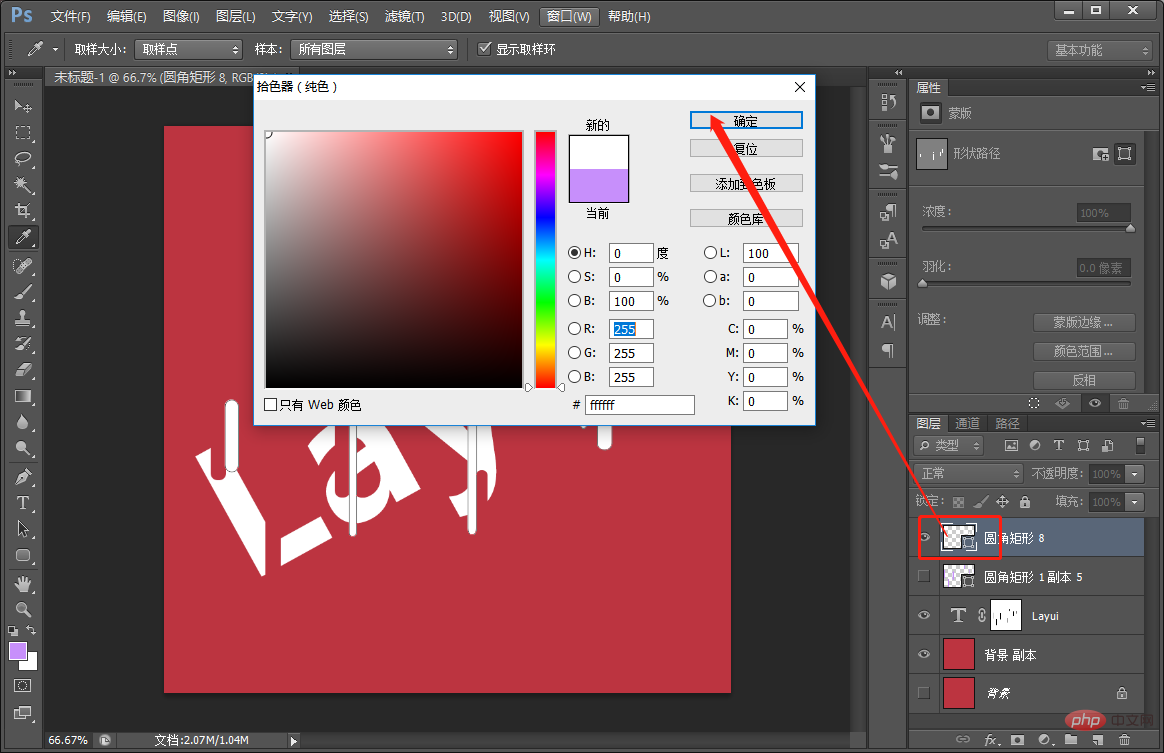Open the 样本 所有图层 dropdown
The width and height of the screenshot is (1164, 753).
(373, 49)
